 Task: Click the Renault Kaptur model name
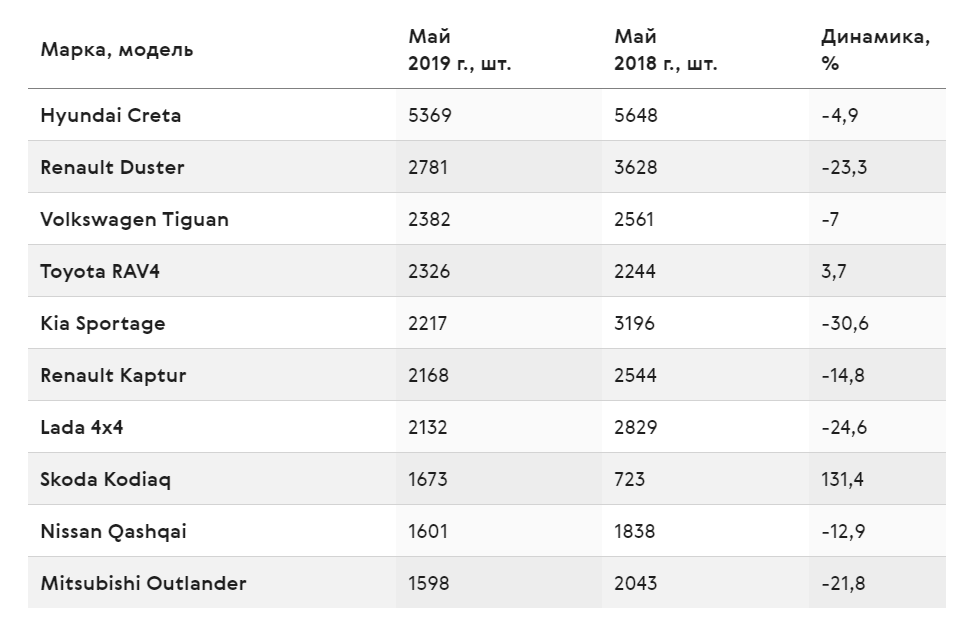coord(113,375)
